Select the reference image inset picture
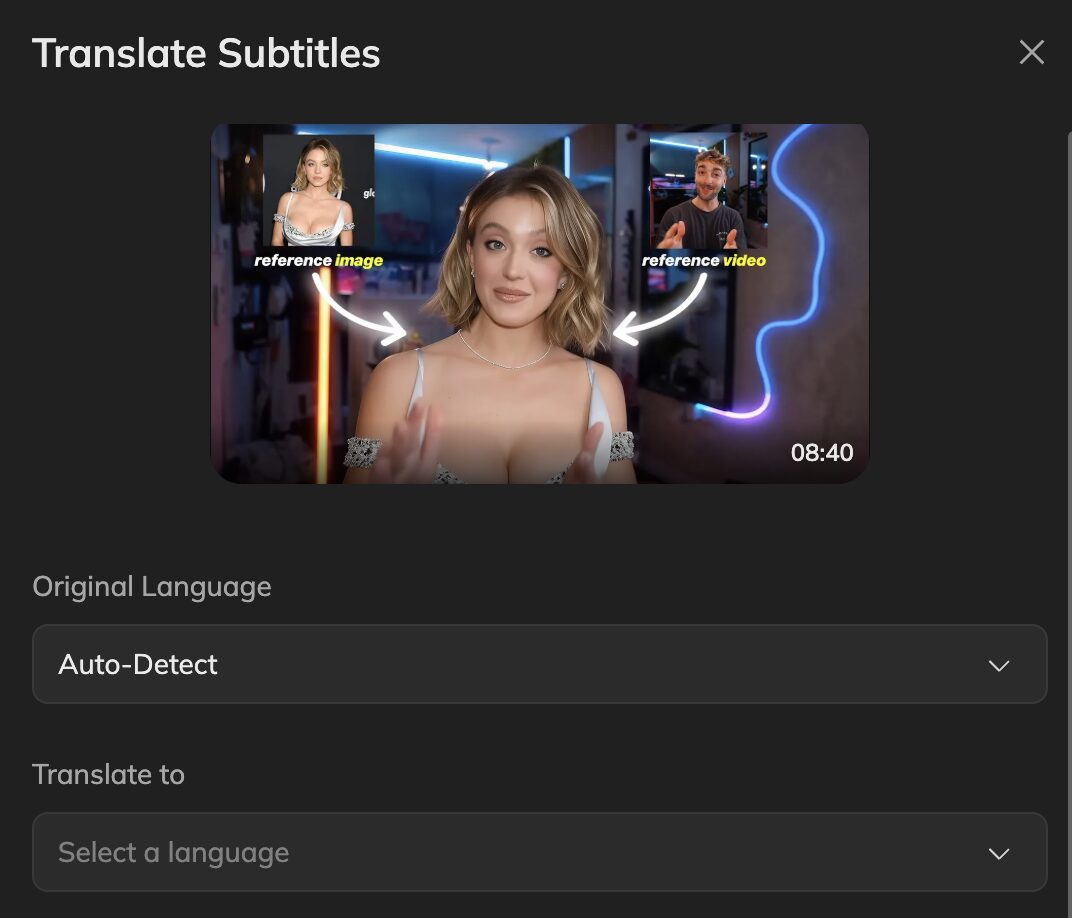 coord(318,190)
